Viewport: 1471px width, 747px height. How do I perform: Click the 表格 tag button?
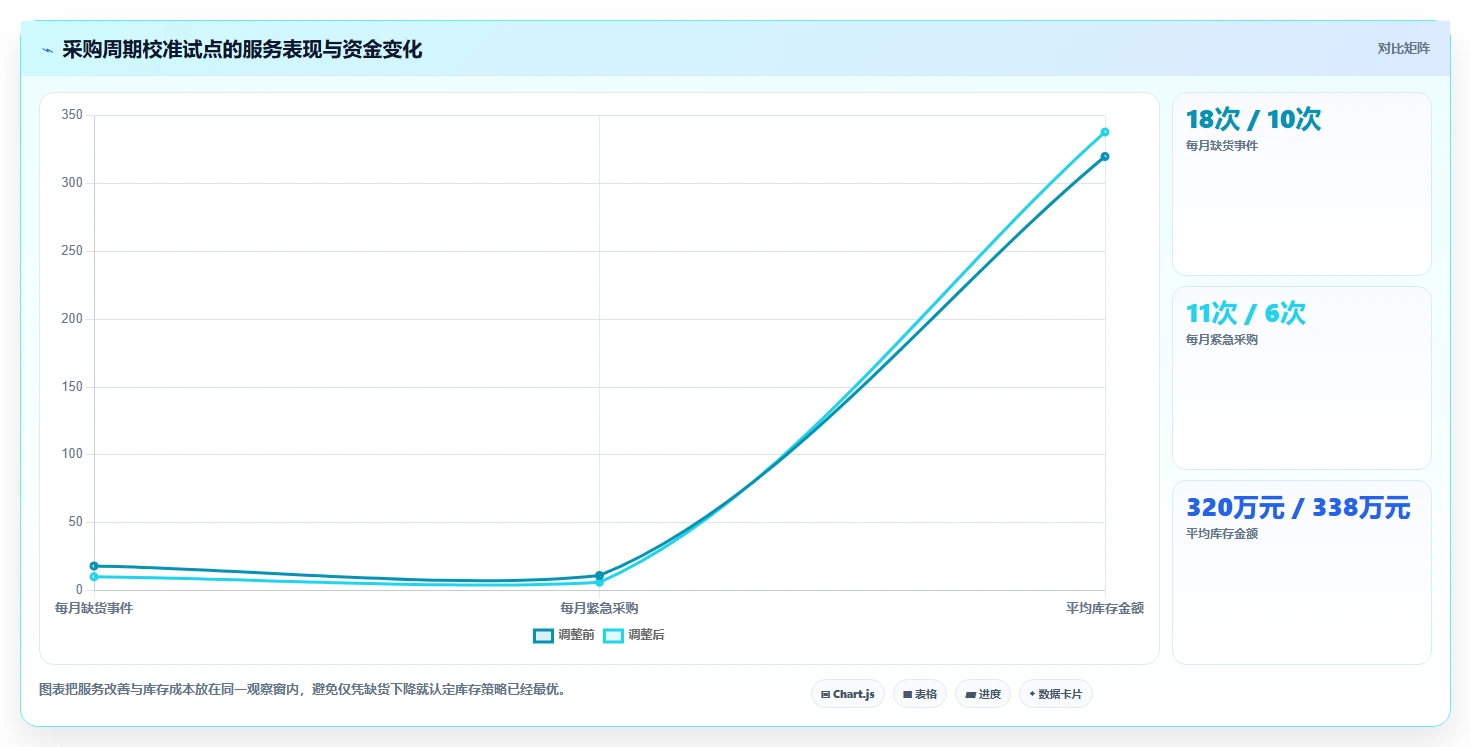point(920,694)
